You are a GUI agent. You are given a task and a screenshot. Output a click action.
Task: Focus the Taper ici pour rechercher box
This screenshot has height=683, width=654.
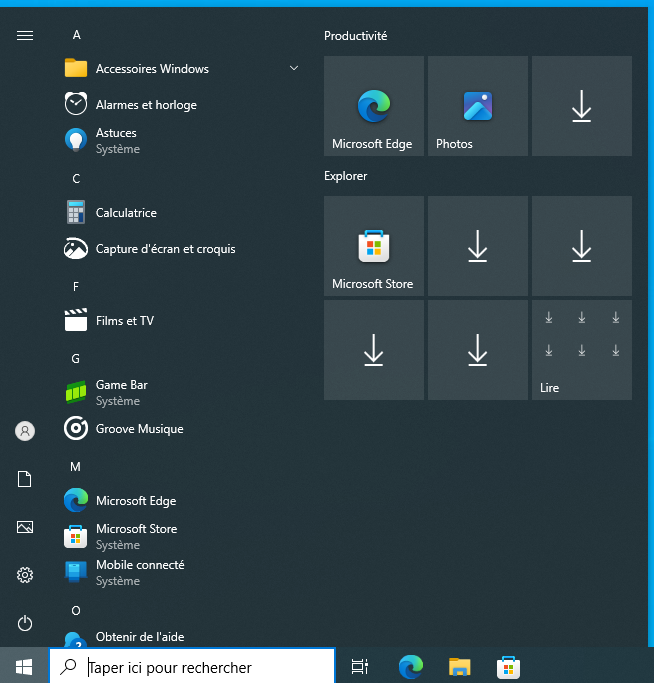point(192,666)
